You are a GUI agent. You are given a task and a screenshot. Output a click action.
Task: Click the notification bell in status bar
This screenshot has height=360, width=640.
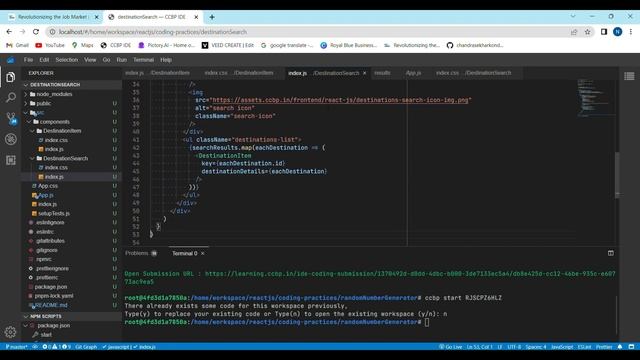pyautogui.click(x=620, y=347)
